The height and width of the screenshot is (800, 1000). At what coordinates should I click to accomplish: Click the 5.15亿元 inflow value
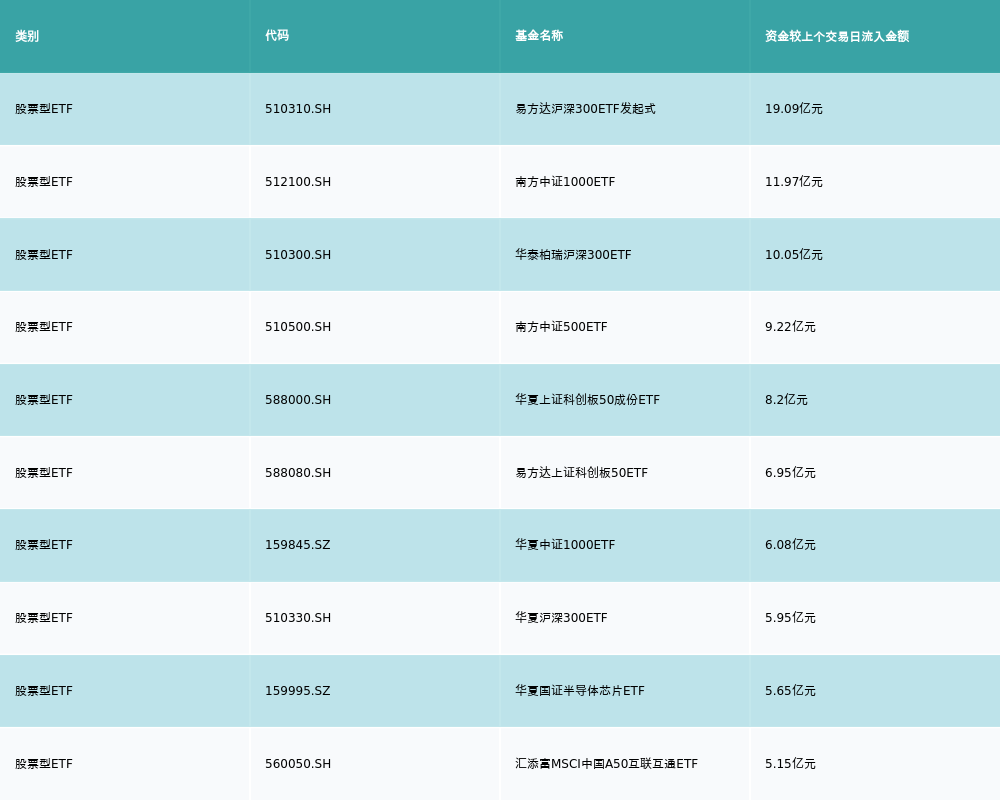click(790, 764)
